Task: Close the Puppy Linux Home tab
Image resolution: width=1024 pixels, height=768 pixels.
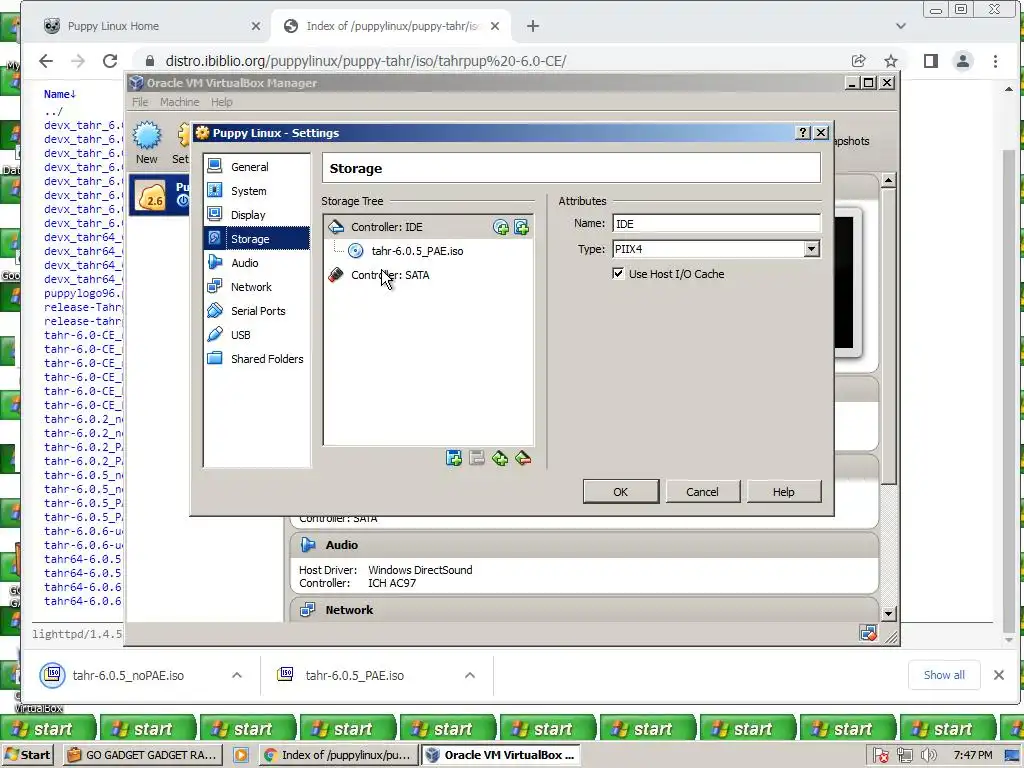Action: pos(255,26)
